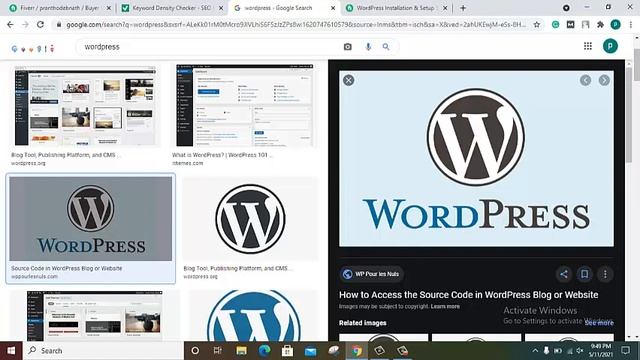Close the Fiverr tab
The height and width of the screenshot is (360, 640).
pyautogui.click(x=109, y=8)
